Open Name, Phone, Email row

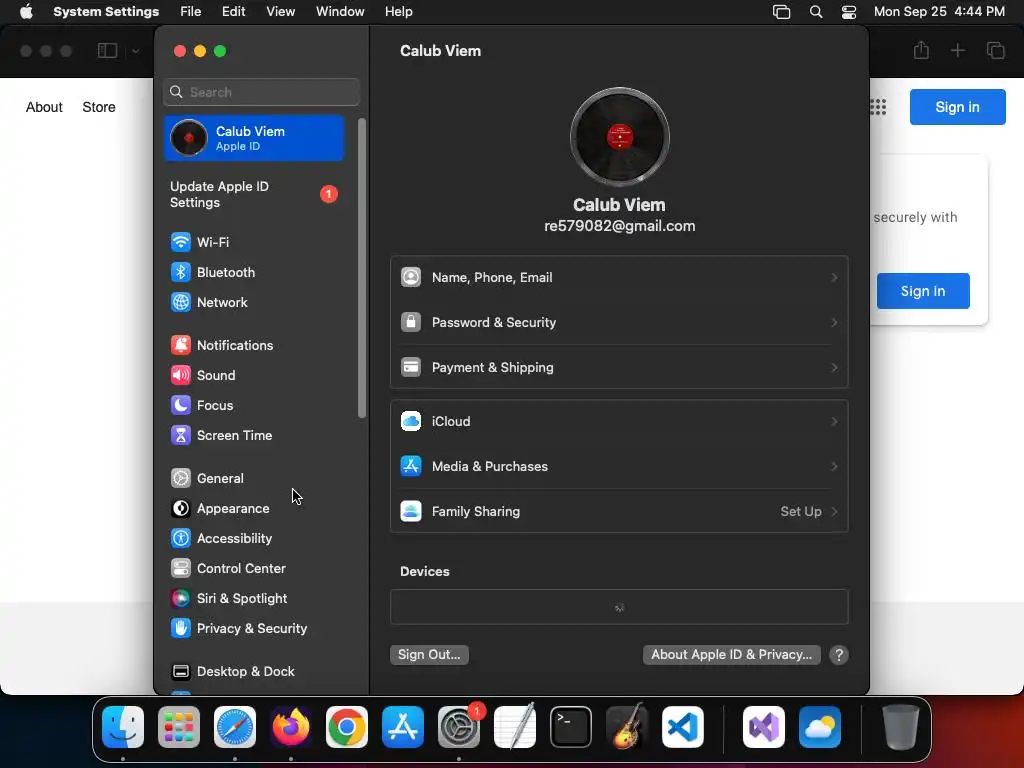coord(619,278)
